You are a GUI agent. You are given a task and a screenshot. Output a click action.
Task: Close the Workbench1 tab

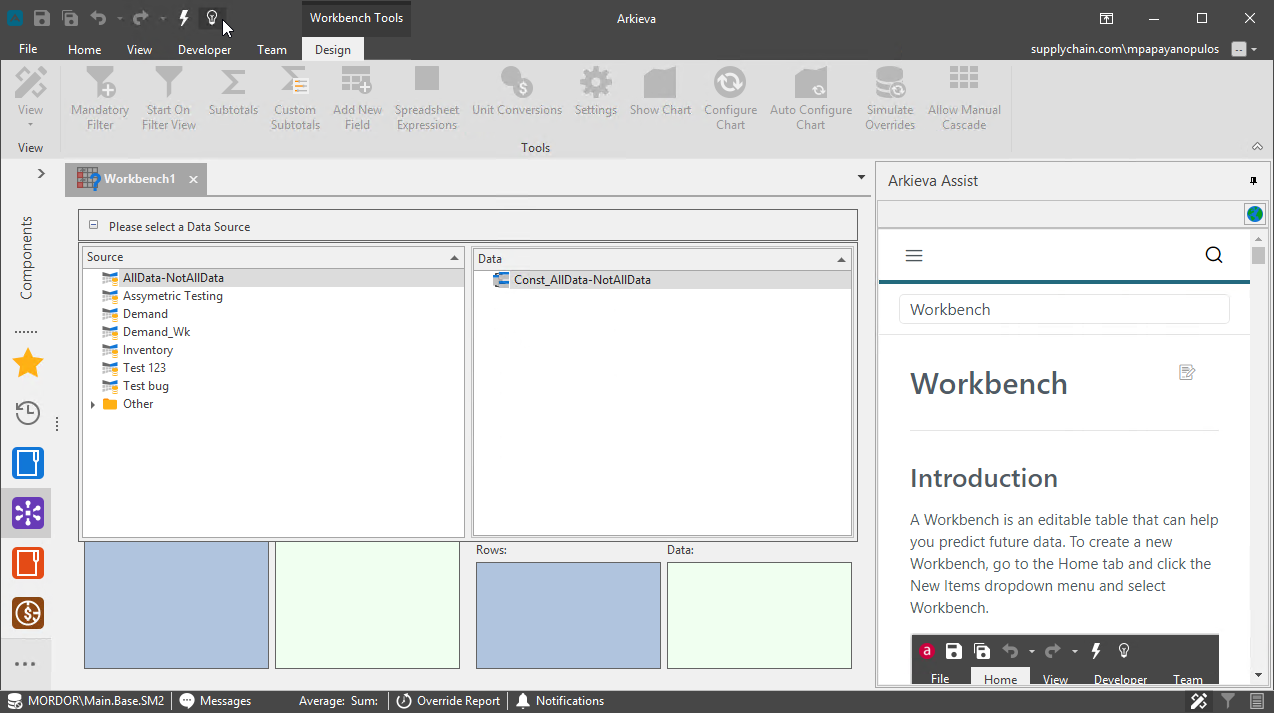click(x=194, y=180)
